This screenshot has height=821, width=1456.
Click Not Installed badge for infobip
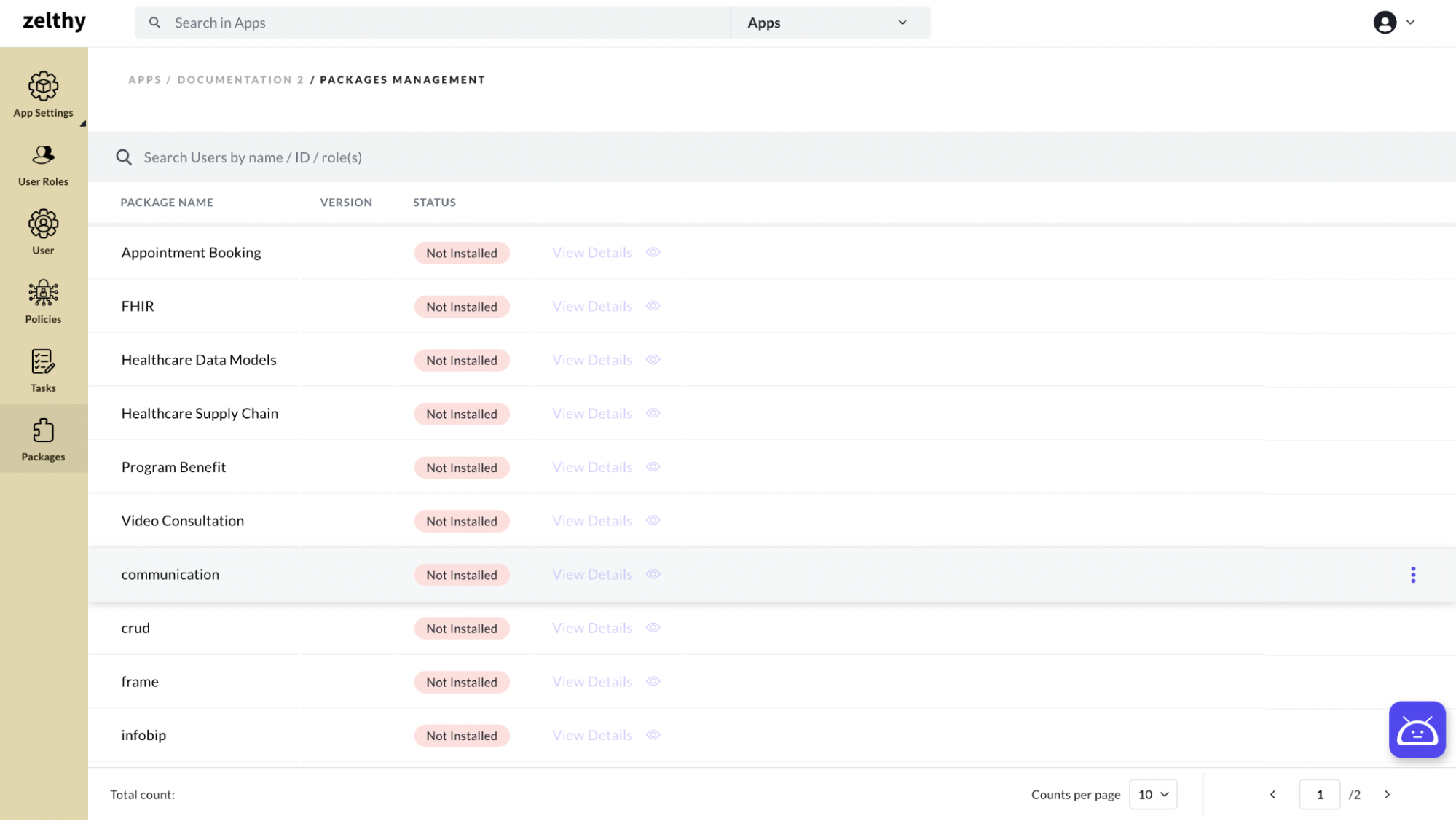[462, 736]
